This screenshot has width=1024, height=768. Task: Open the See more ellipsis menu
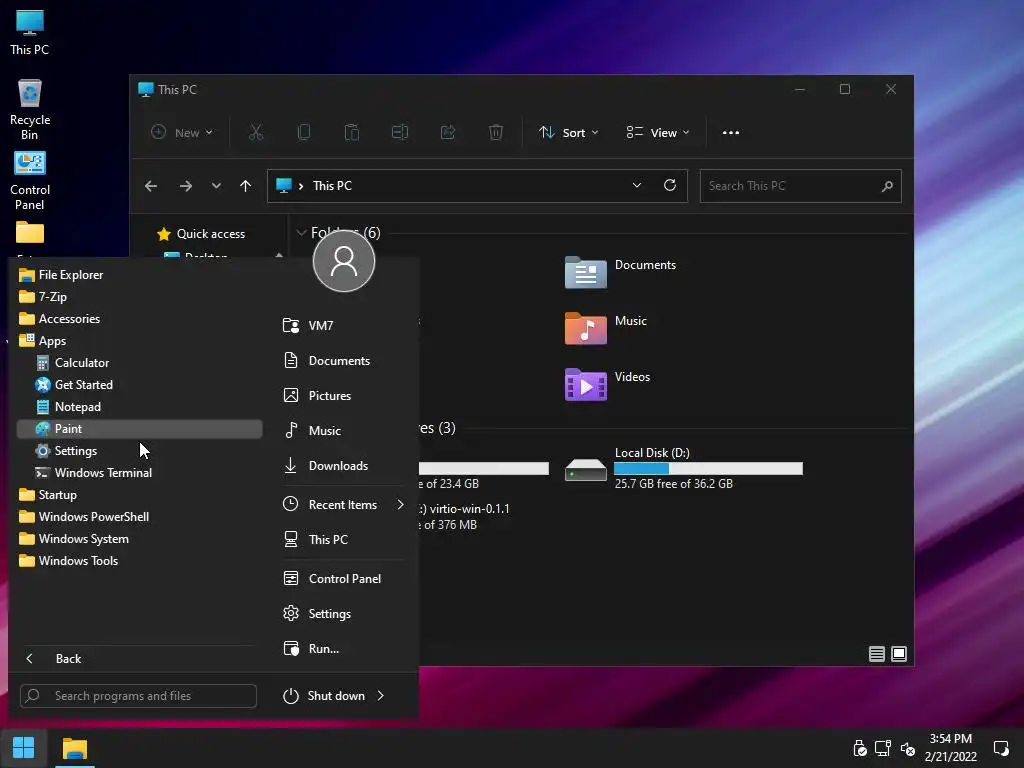(731, 133)
